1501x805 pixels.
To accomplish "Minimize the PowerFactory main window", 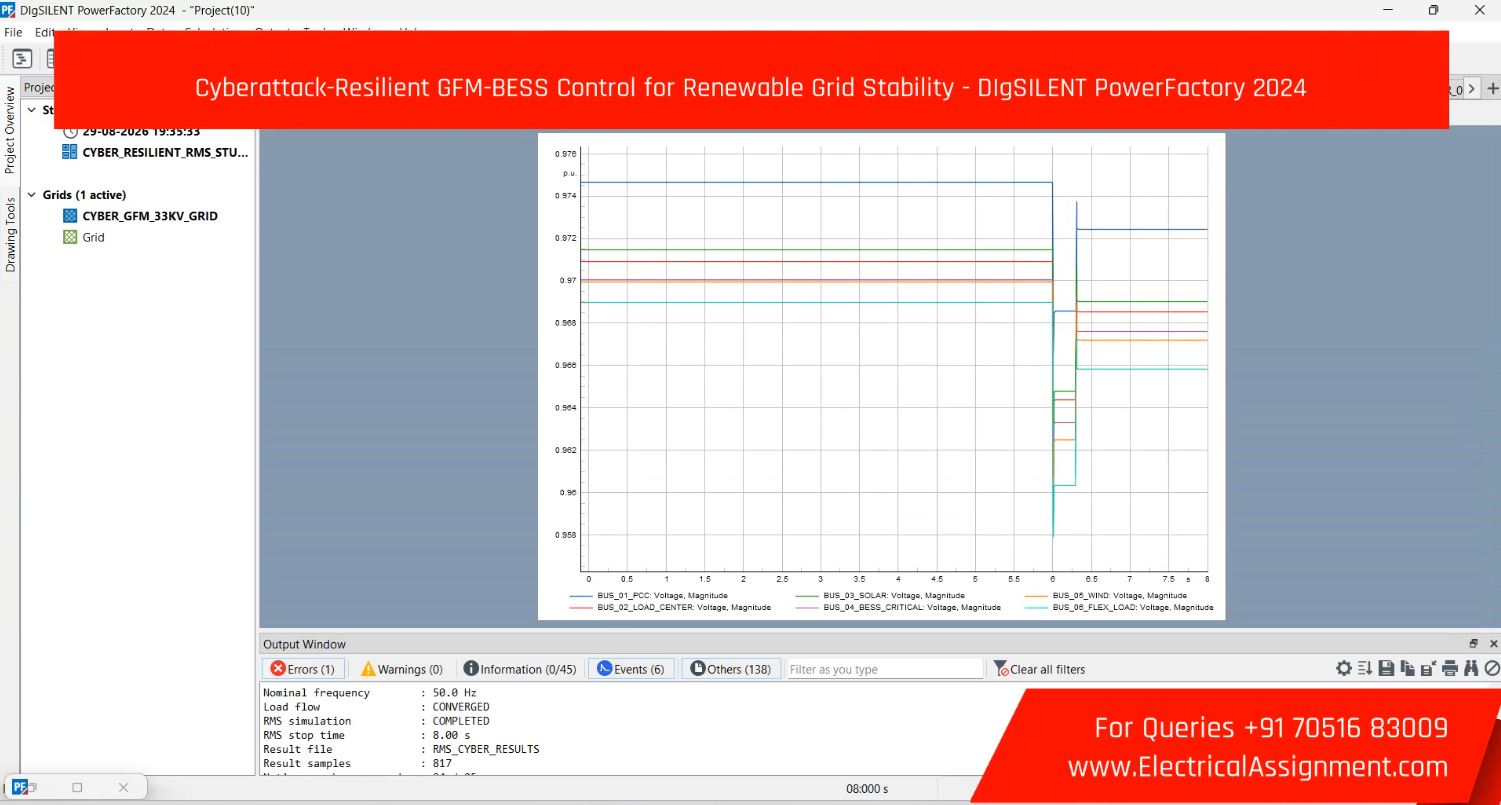I will (1388, 10).
